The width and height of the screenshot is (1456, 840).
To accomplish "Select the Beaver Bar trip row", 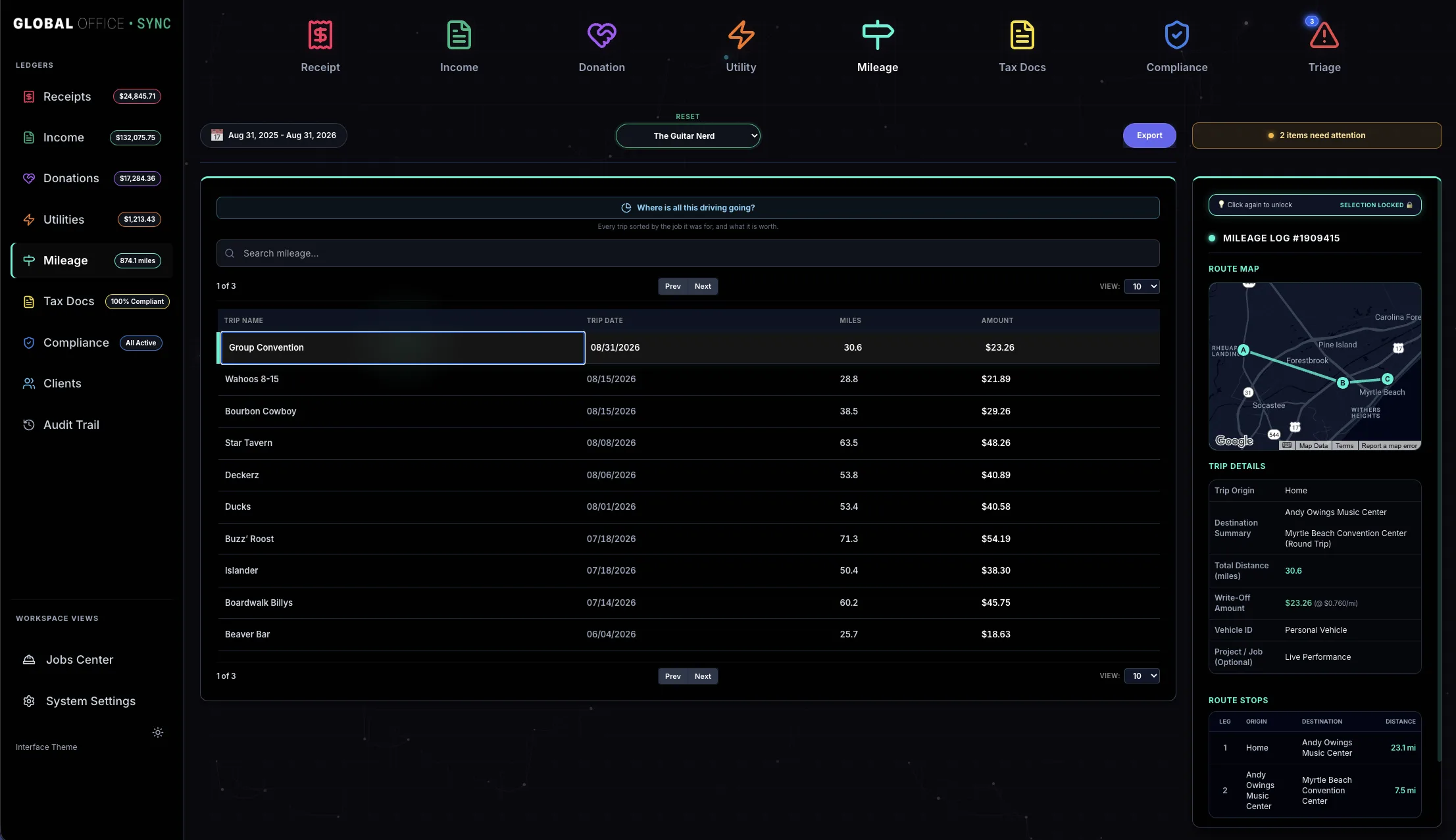I will coord(688,635).
